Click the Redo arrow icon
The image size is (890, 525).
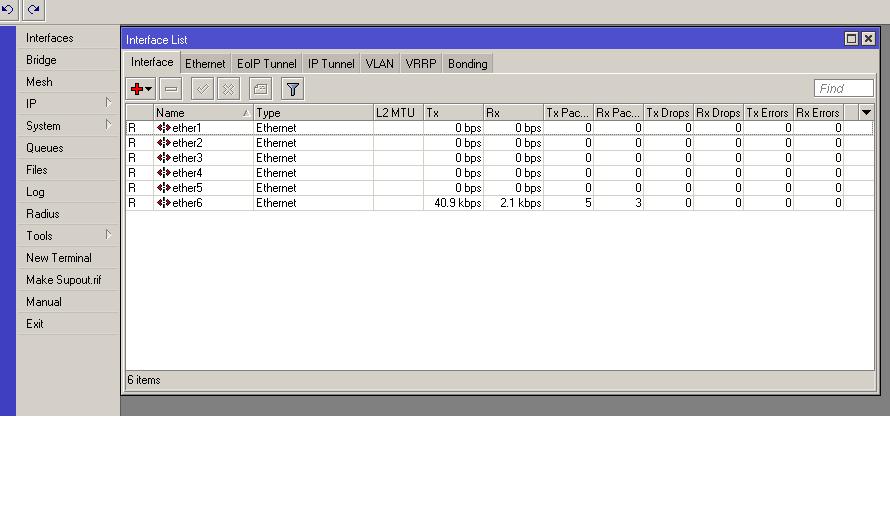point(33,9)
